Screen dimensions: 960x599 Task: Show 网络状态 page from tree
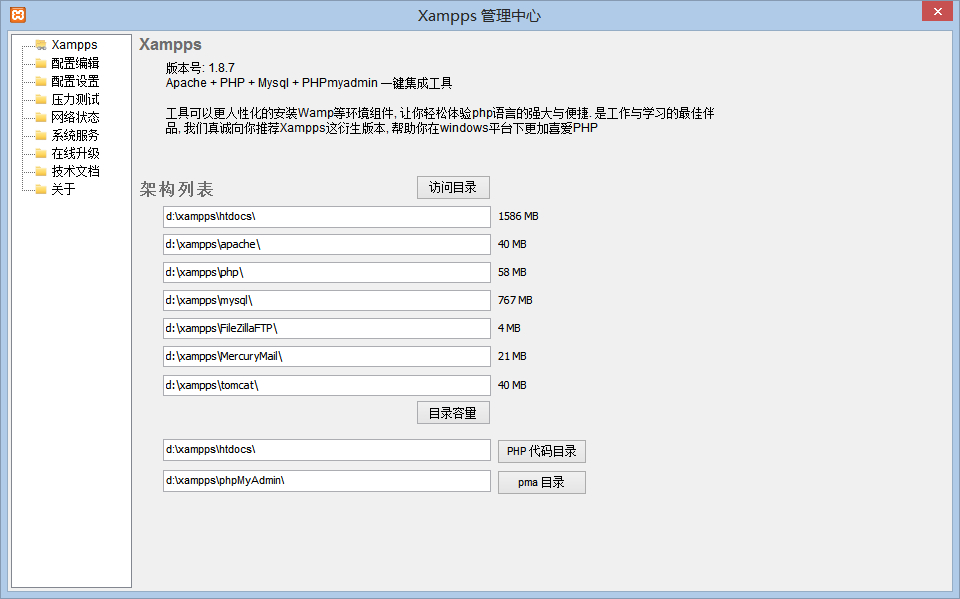point(75,117)
